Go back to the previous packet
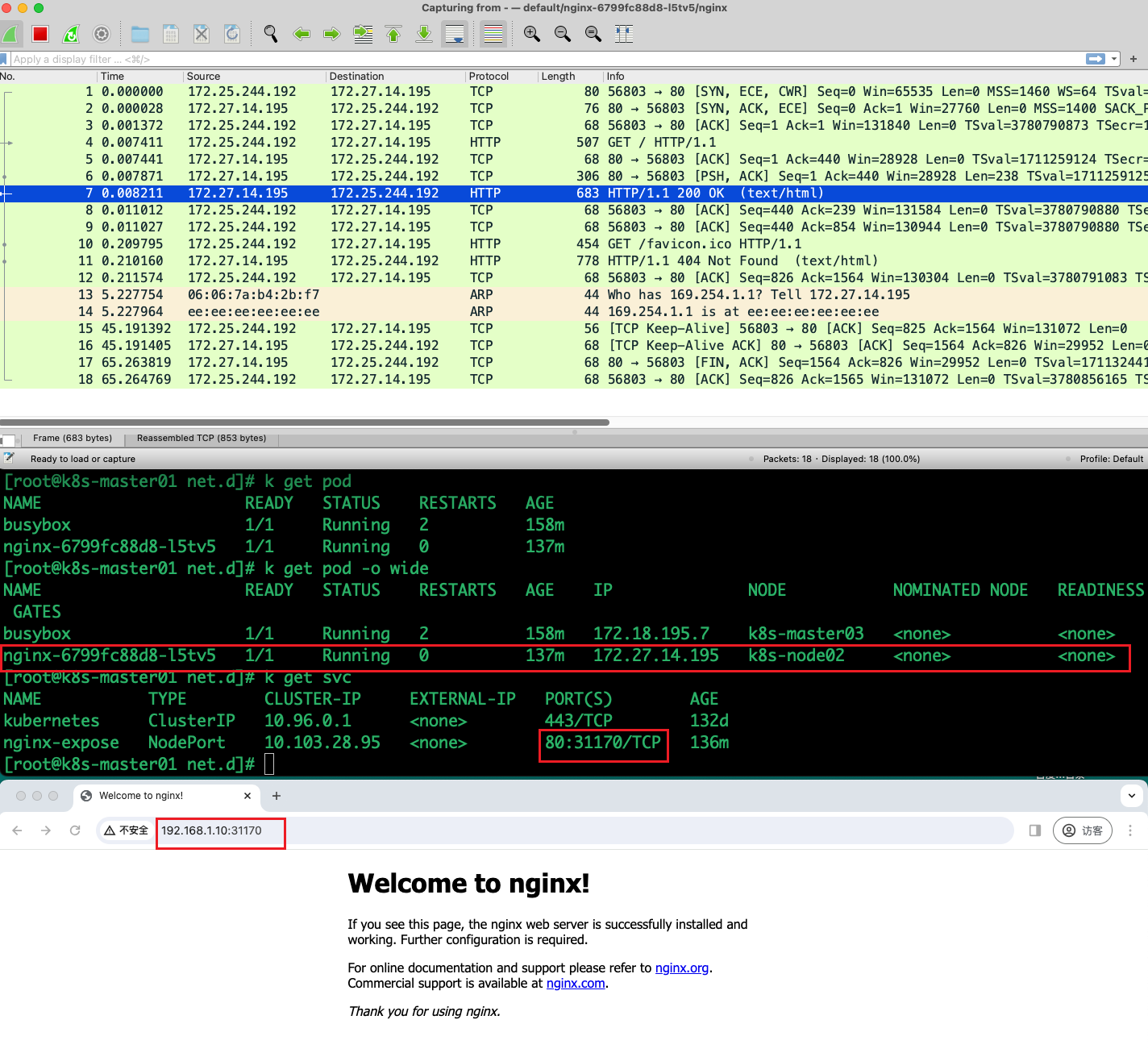 [x=302, y=34]
